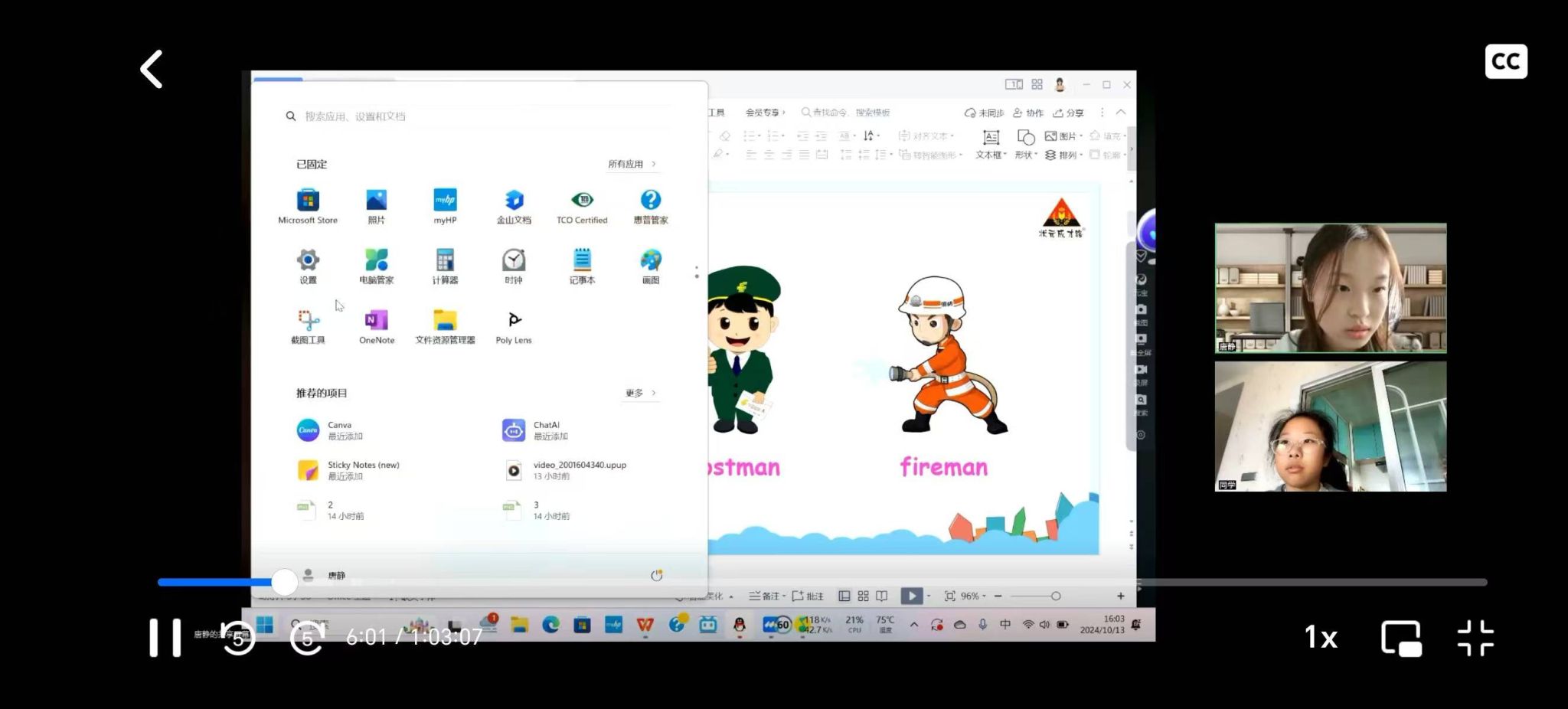Launch the myHP application

pyautogui.click(x=445, y=206)
